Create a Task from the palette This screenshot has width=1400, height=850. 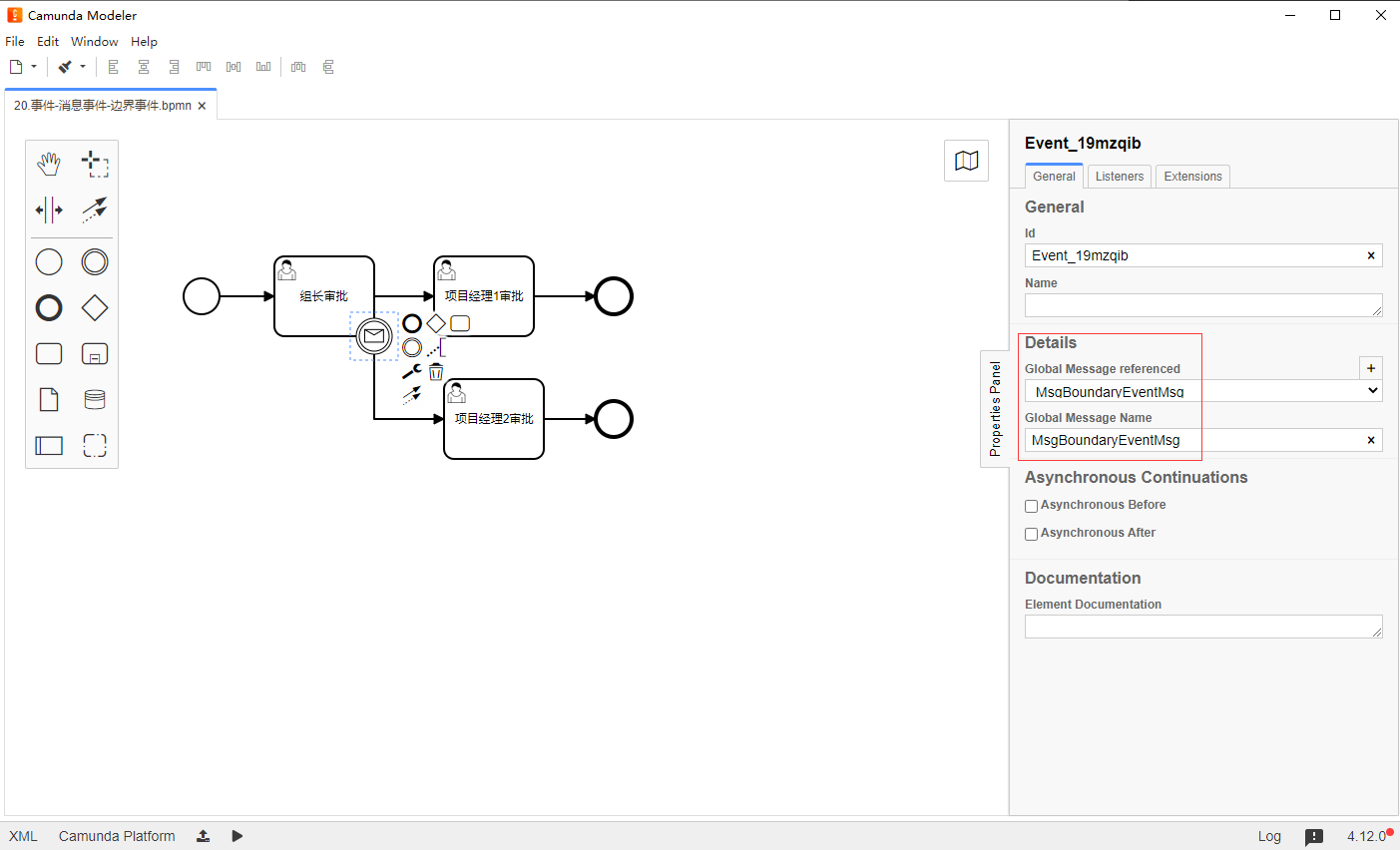tap(49, 354)
